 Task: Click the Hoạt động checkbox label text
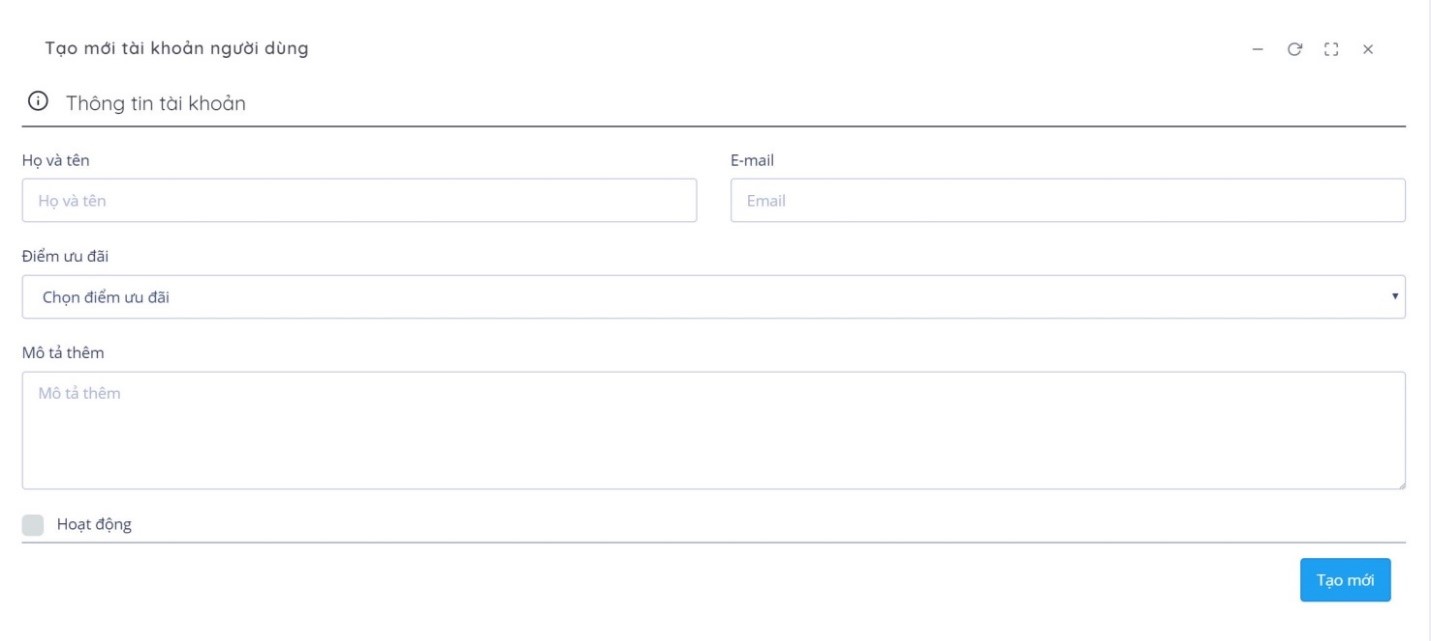pos(94,525)
